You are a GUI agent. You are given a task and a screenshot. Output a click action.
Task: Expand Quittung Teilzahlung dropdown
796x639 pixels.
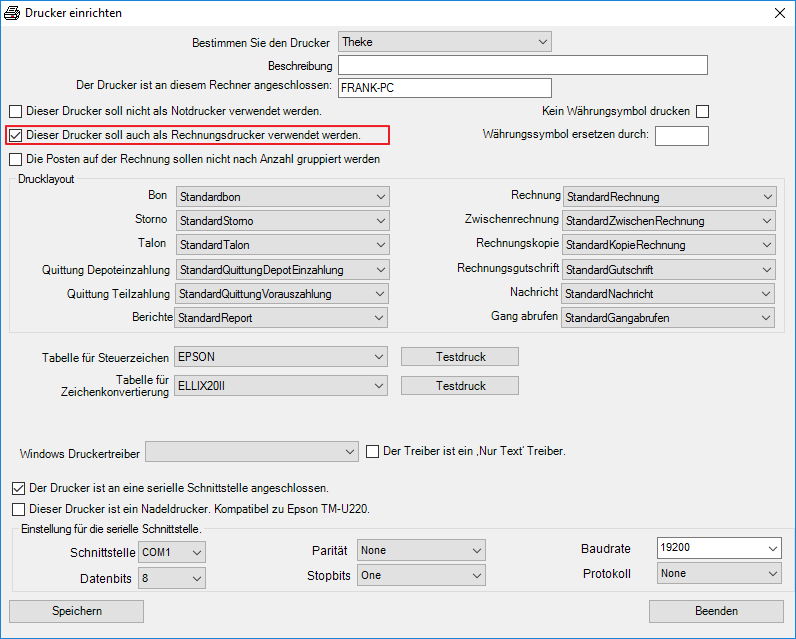[282, 294]
